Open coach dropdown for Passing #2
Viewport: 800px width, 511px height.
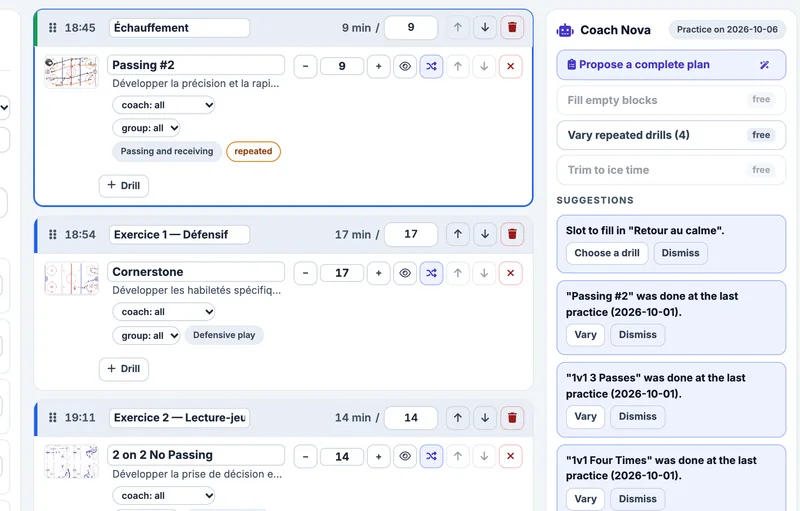point(164,105)
